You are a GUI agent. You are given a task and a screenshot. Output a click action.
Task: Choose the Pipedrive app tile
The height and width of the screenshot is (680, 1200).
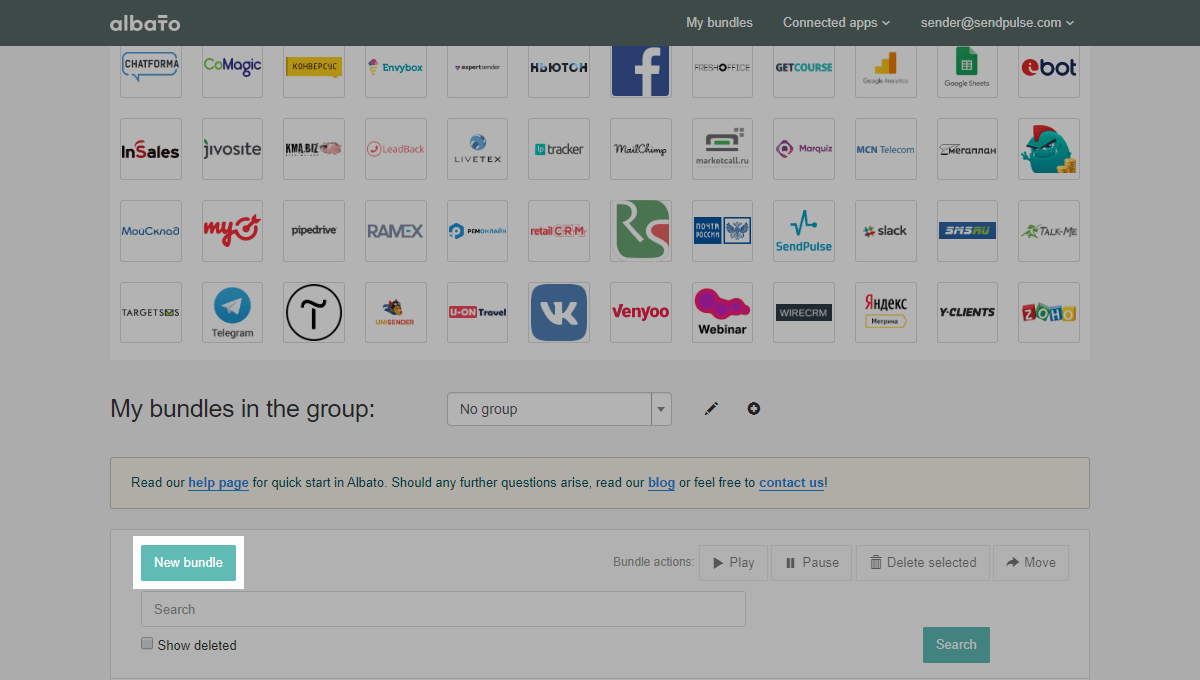[x=314, y=231]
